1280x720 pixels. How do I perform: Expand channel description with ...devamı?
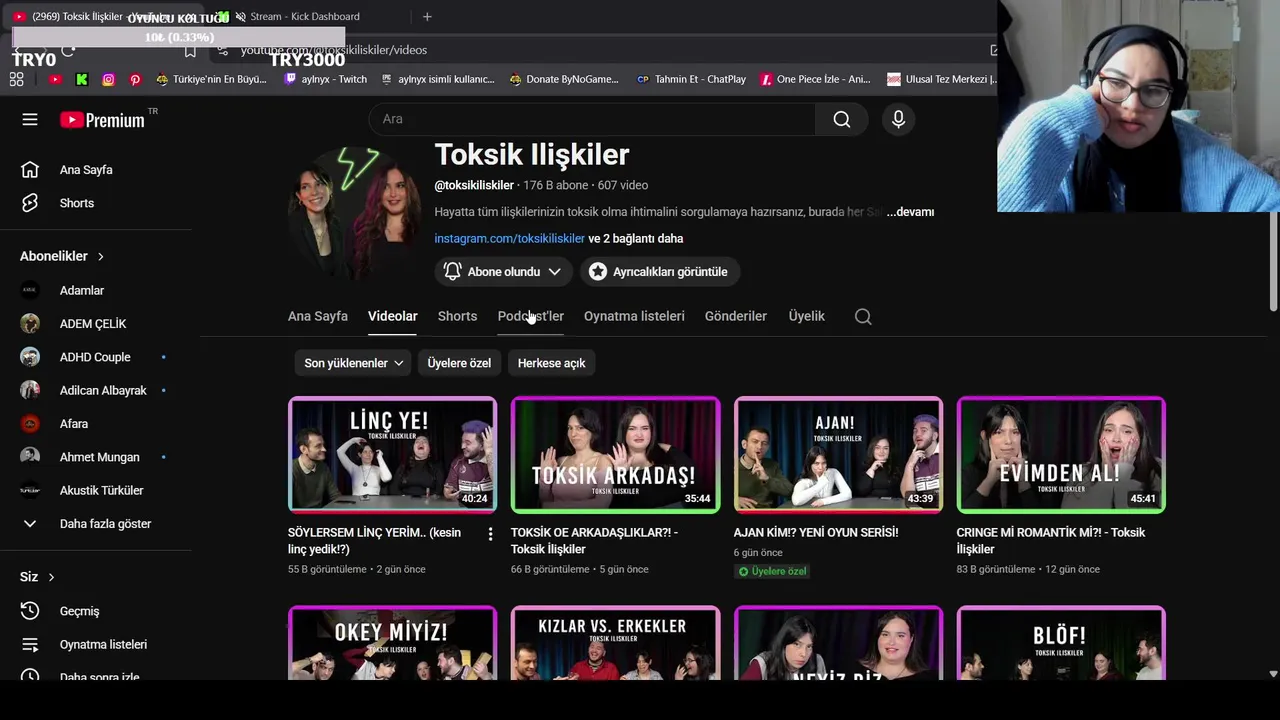coord(910,212)
